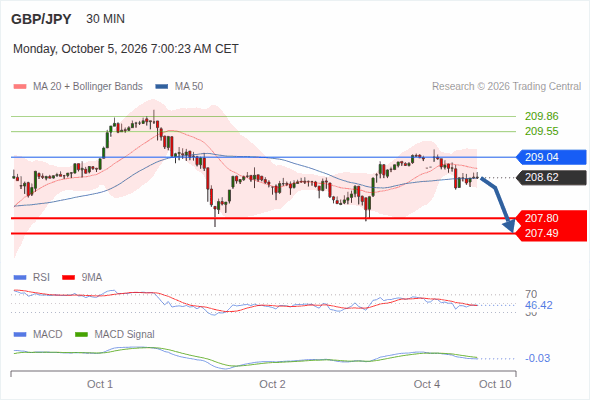Click the red 207.80 support price tag
Screen dimensions: 590x400
[551, 218]
